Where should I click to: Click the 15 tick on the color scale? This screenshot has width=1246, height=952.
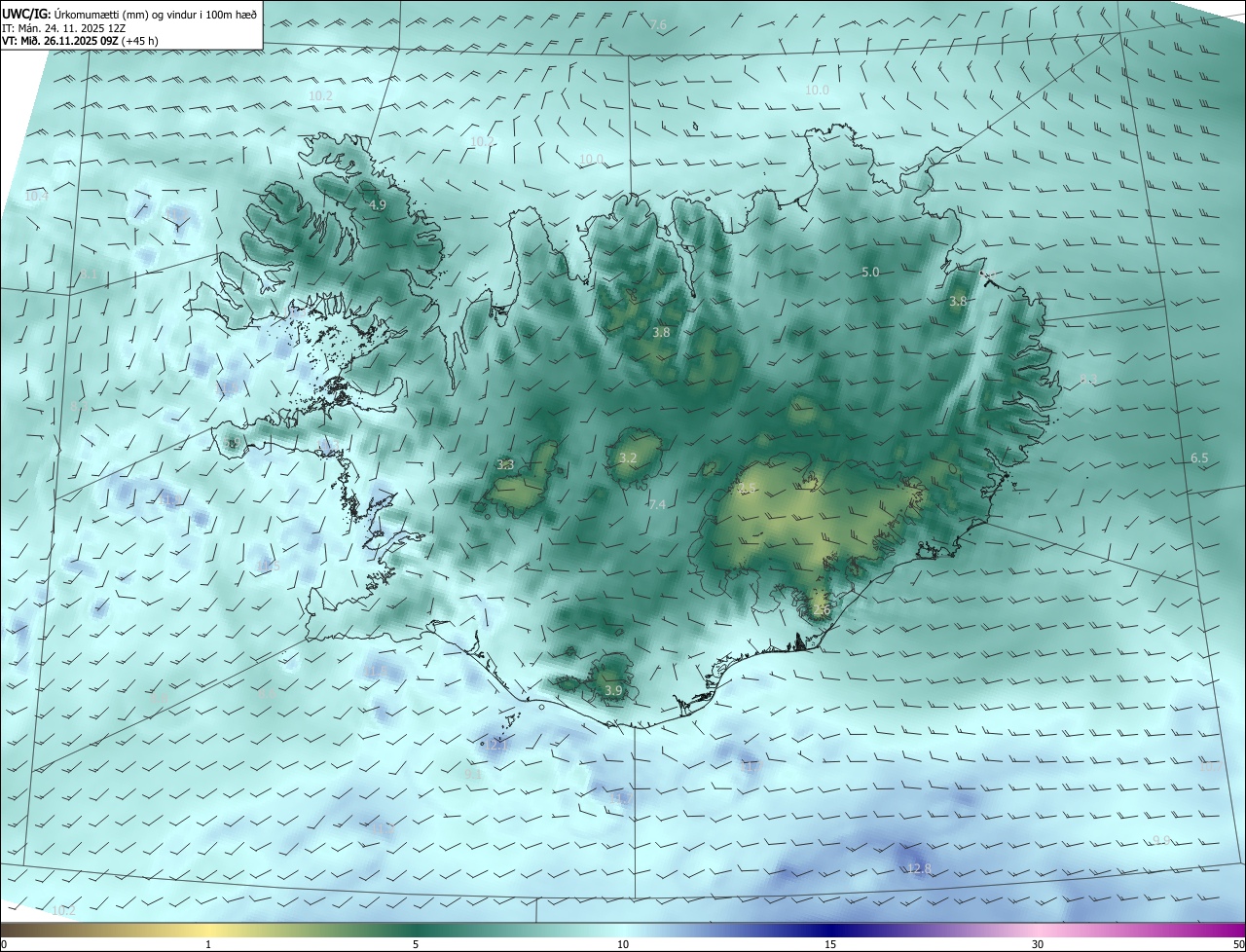click(x=830, y=944)
